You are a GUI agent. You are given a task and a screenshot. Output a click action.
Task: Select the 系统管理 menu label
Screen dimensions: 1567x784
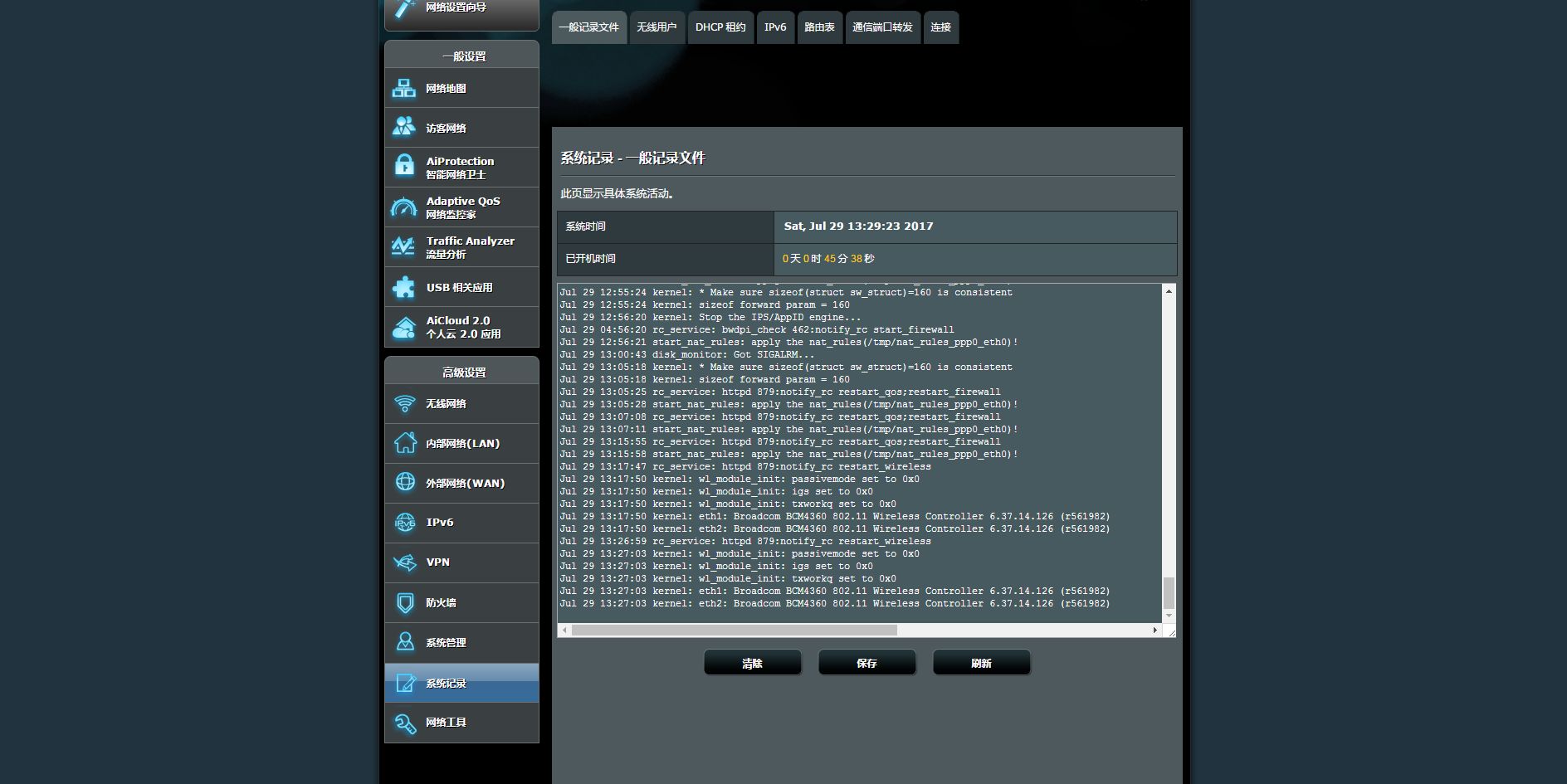(446, 642)
